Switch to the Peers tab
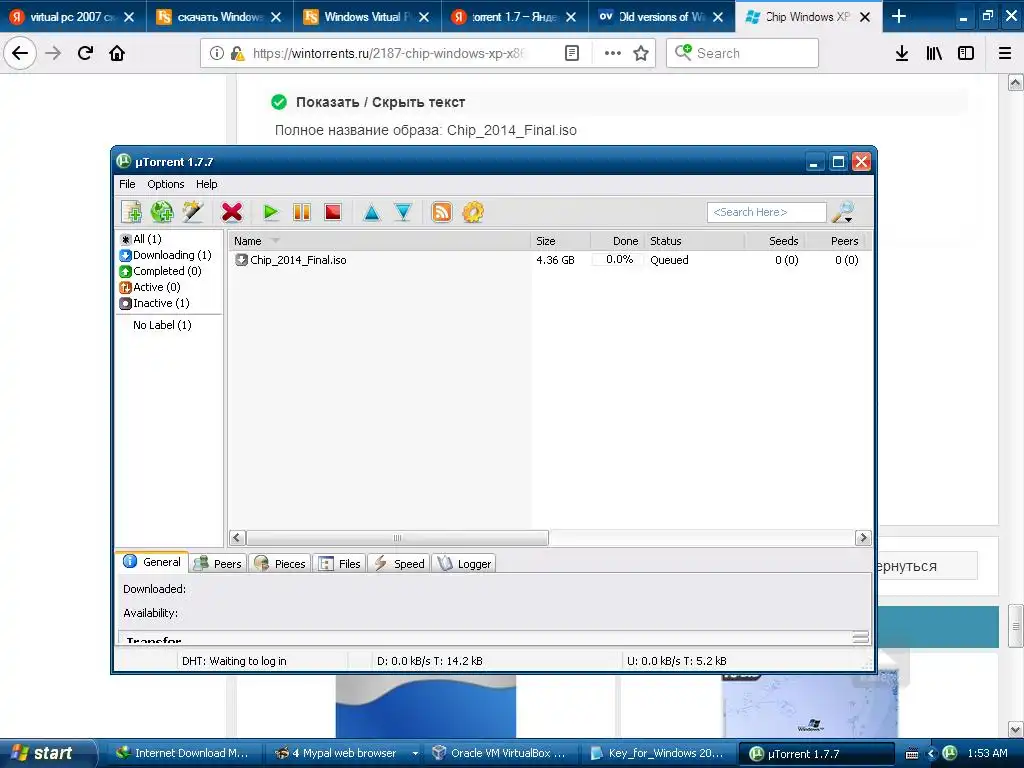1024x768 pixels. tap(218, 564)
